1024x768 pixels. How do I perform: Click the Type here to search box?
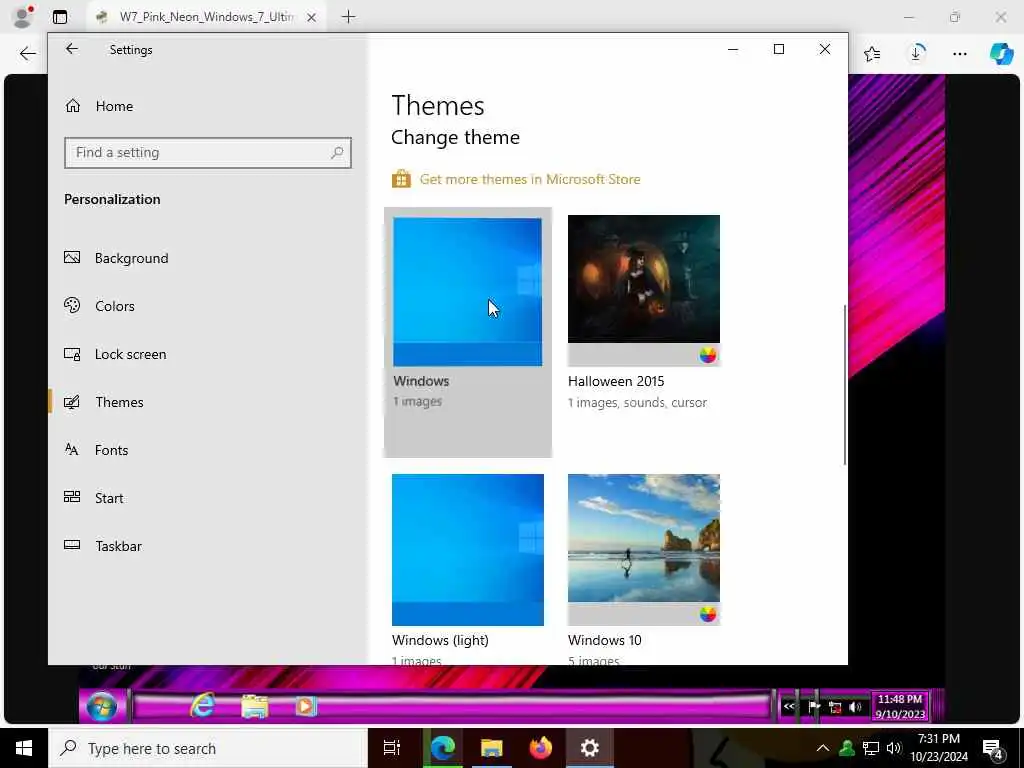[x=208, y=748]
